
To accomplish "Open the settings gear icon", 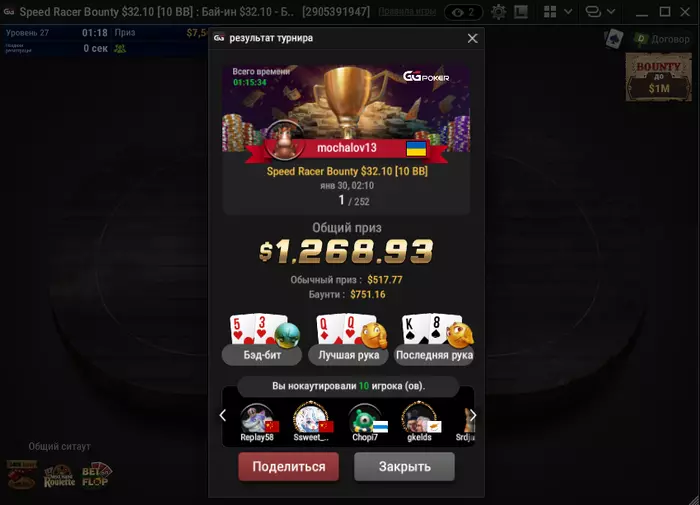I will 498,12.
